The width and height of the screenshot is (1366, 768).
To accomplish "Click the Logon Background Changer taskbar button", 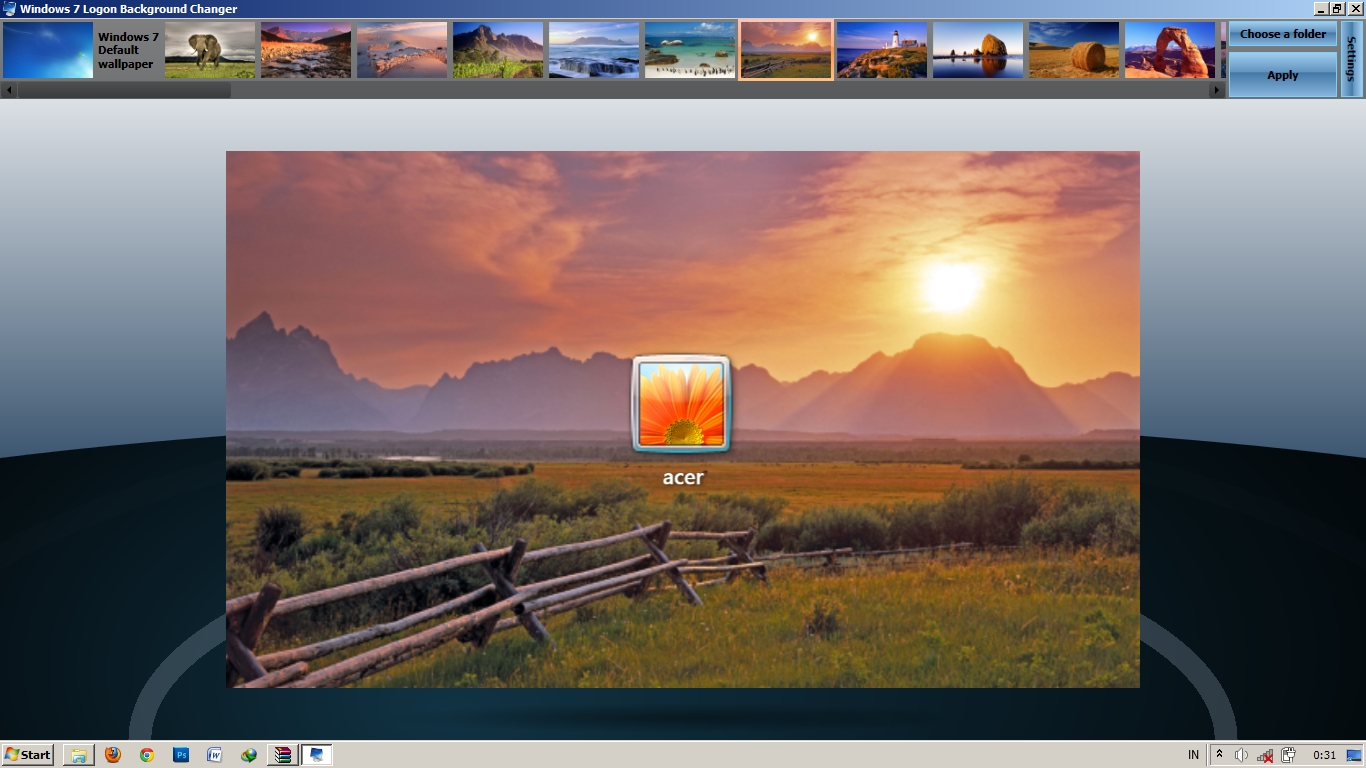I will coord(317,755).
